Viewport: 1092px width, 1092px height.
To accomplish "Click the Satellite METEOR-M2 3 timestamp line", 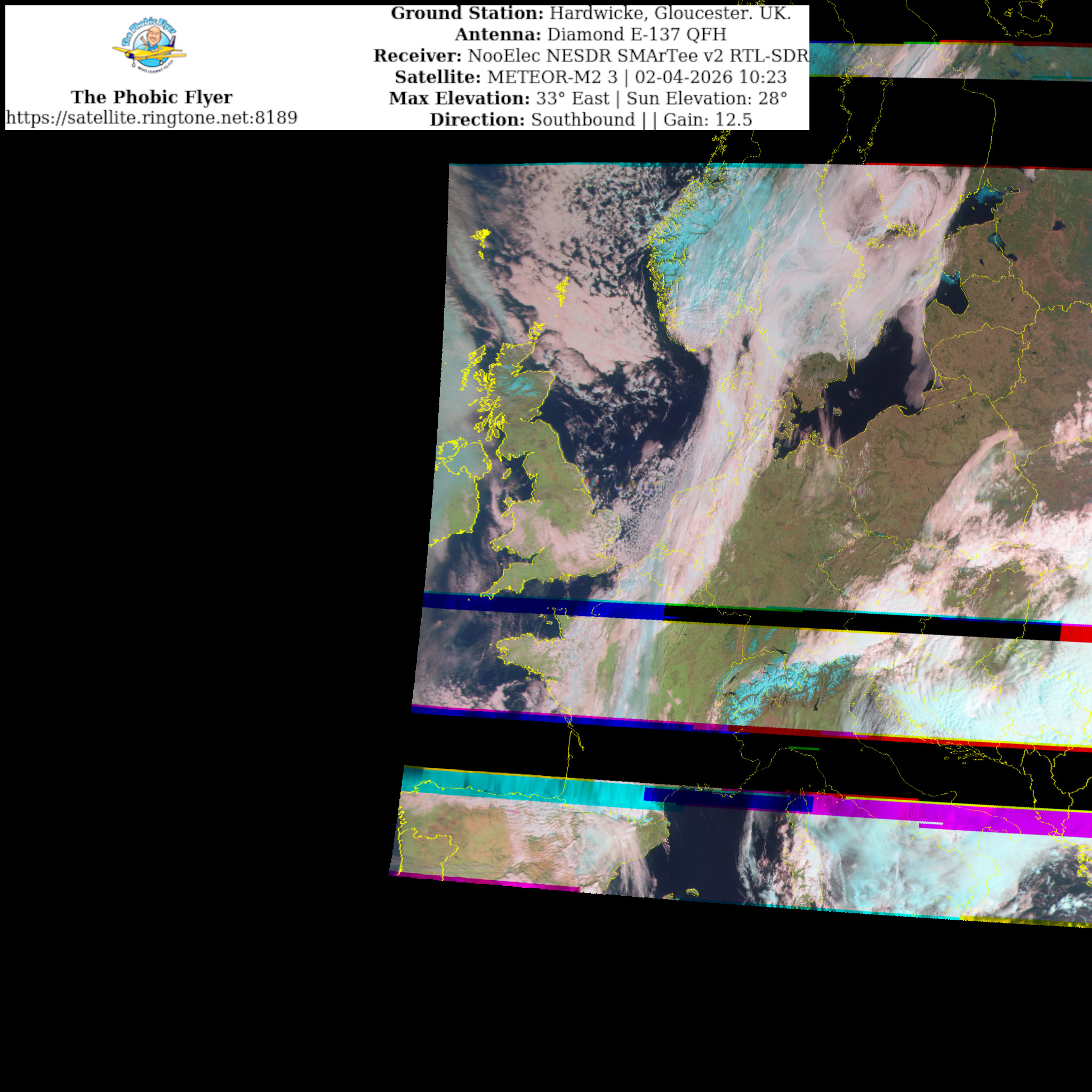I will [590, 77].
